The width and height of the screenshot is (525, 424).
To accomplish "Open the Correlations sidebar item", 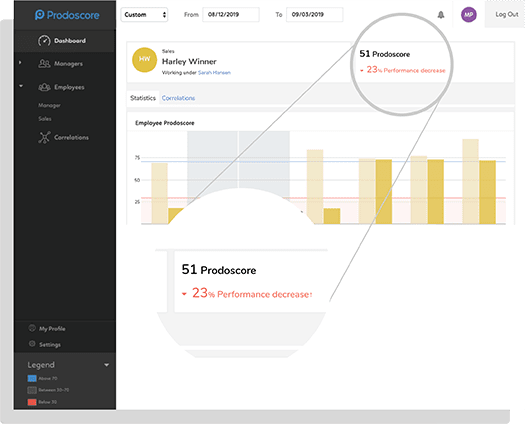I will [71, 138].
